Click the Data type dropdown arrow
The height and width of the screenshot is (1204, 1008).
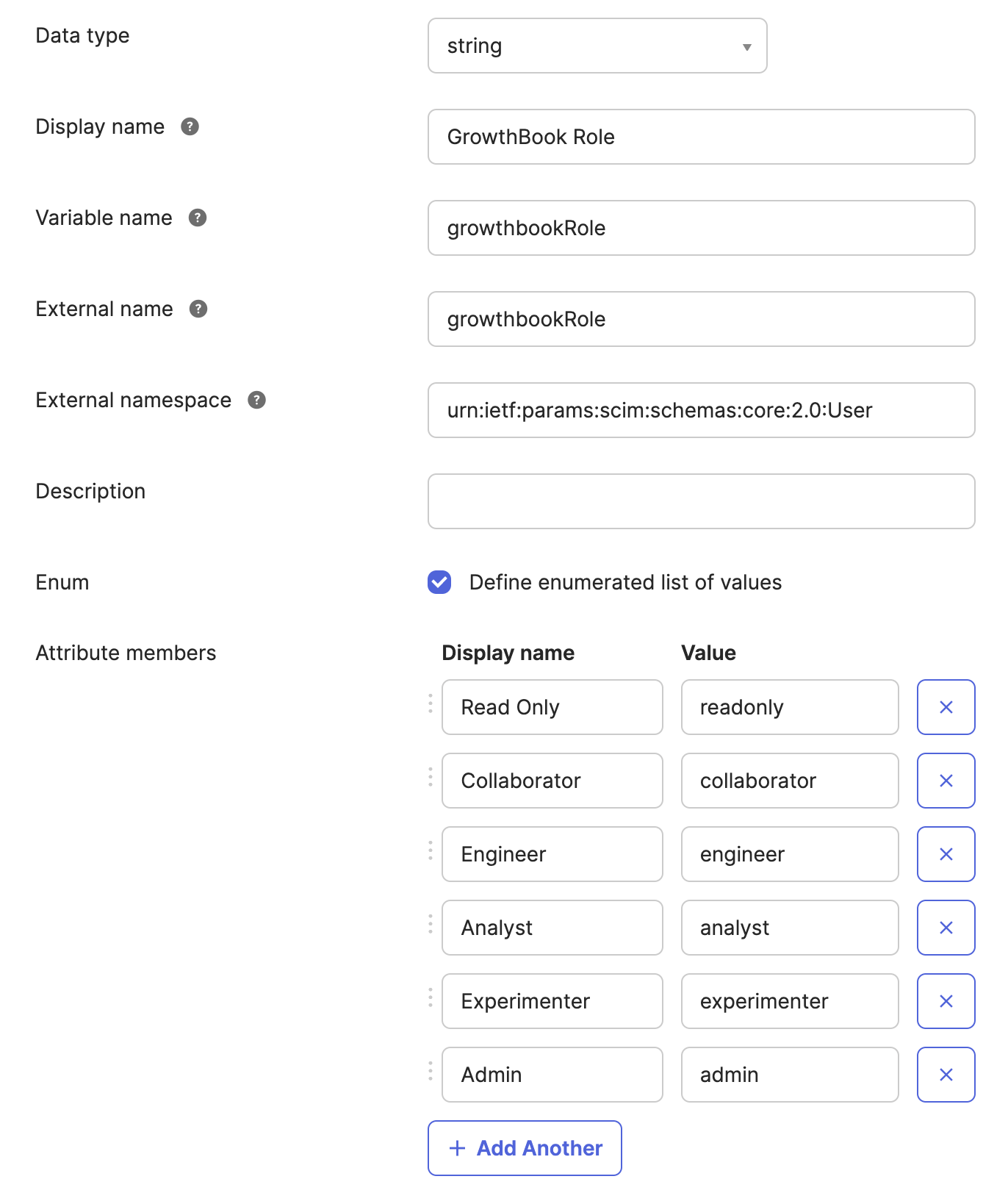pyautogui.click(x=746, y=47)
